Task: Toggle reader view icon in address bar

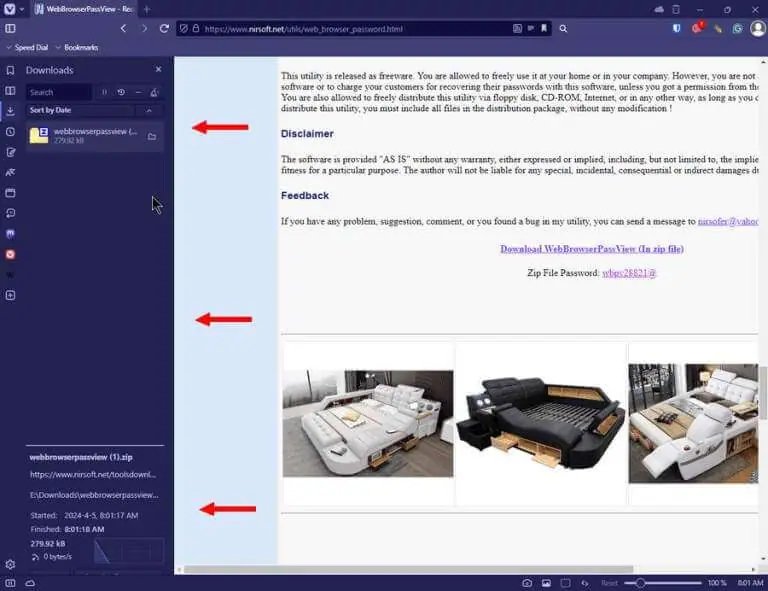Action: coord(530,29)
